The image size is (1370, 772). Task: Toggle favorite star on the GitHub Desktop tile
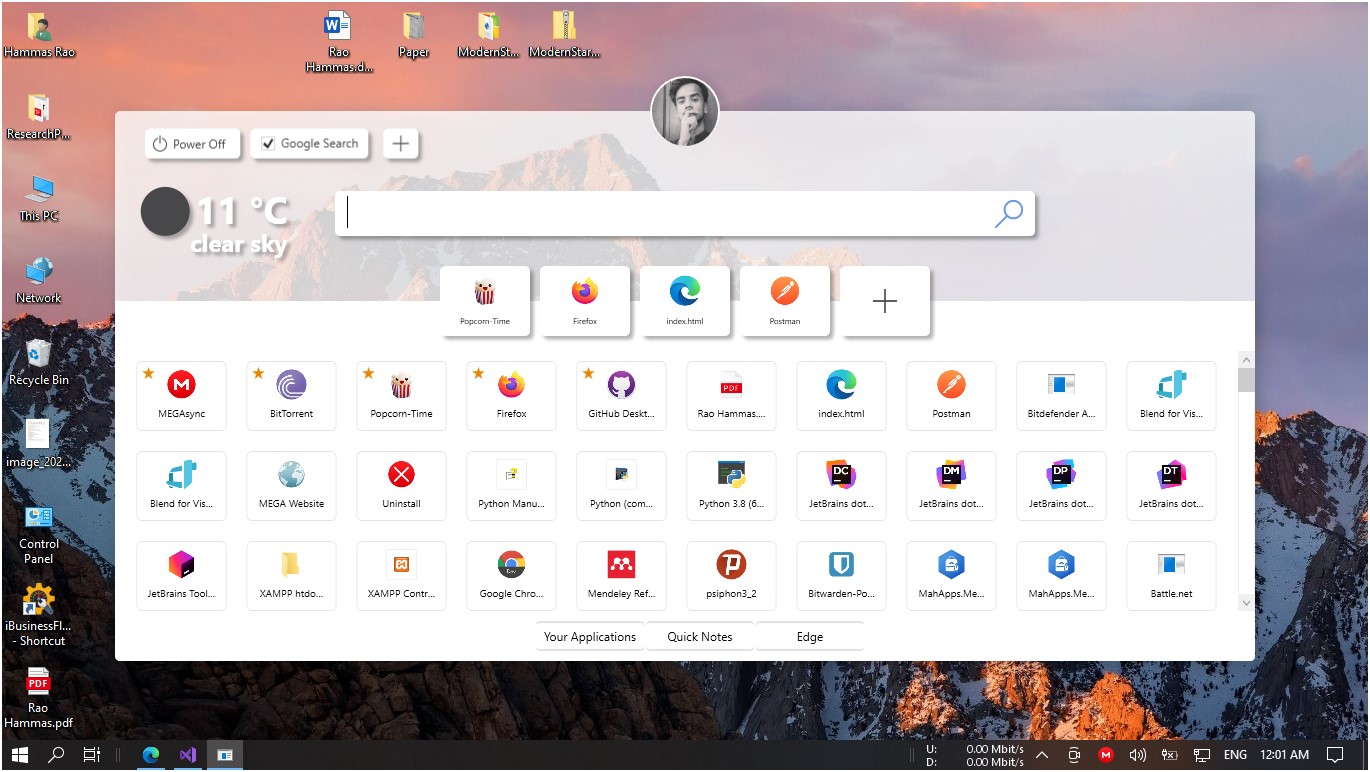(x=588, y=373)
